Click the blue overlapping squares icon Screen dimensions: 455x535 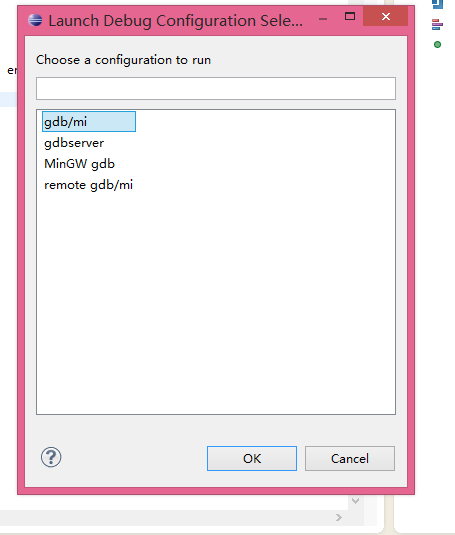438,4
